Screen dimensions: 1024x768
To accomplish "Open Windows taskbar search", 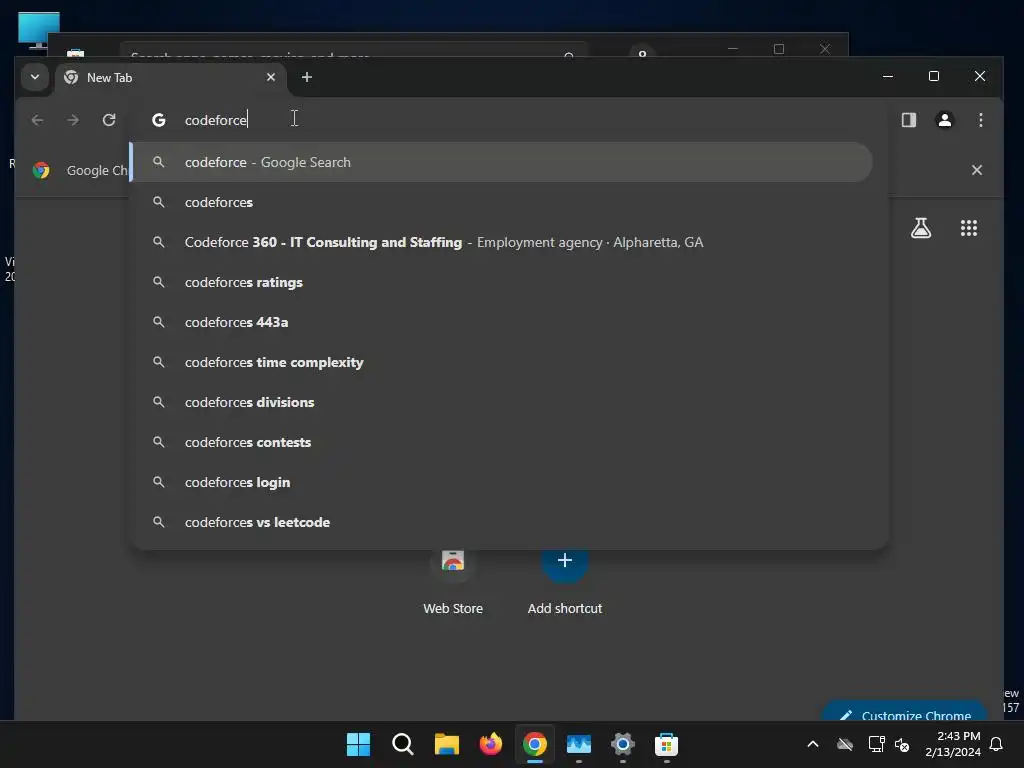I will click(402, 744).
